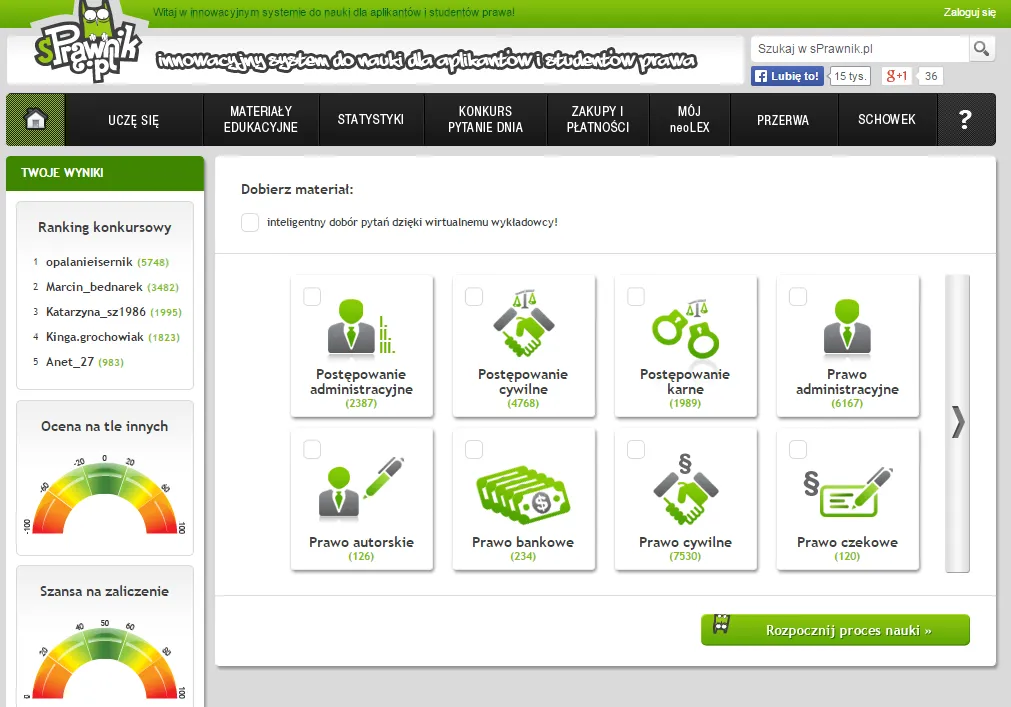The width and height of the screenshot is (1011, 707).
Task: Go to the home icon in navigation bar
Action: click(x=35, y=119)
